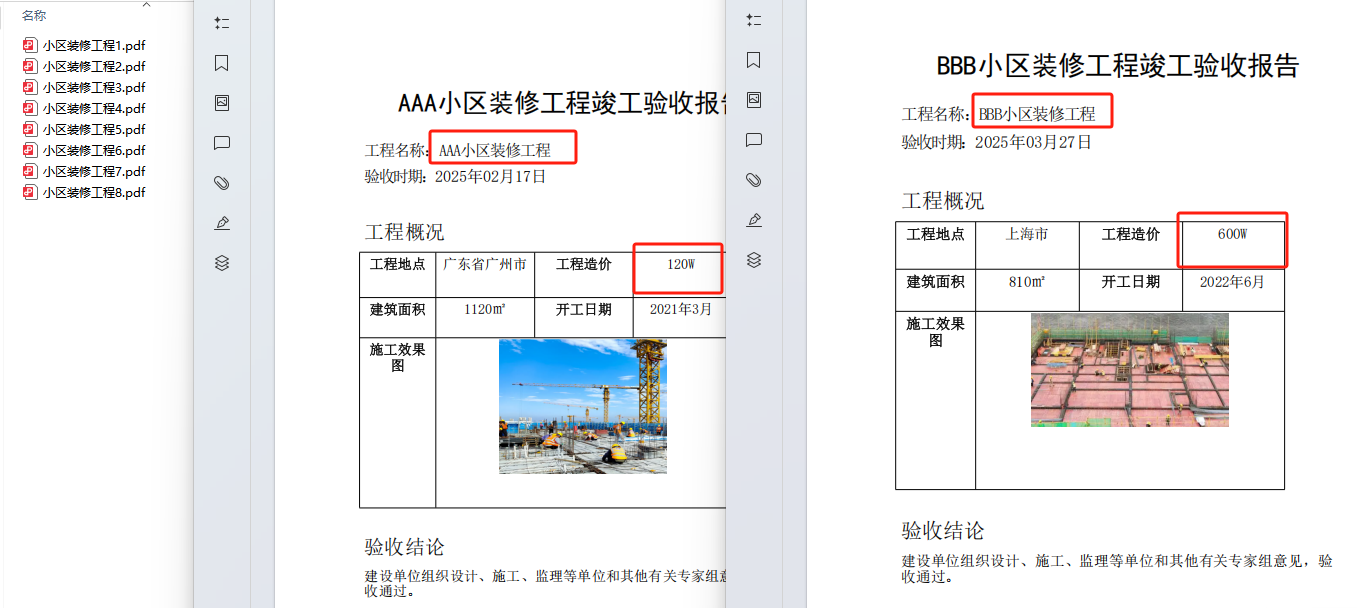Image resolution: width=1362 pixels, height=608 pixels.
Task: Show the images panel in left viewer
Action: (222, 102)
